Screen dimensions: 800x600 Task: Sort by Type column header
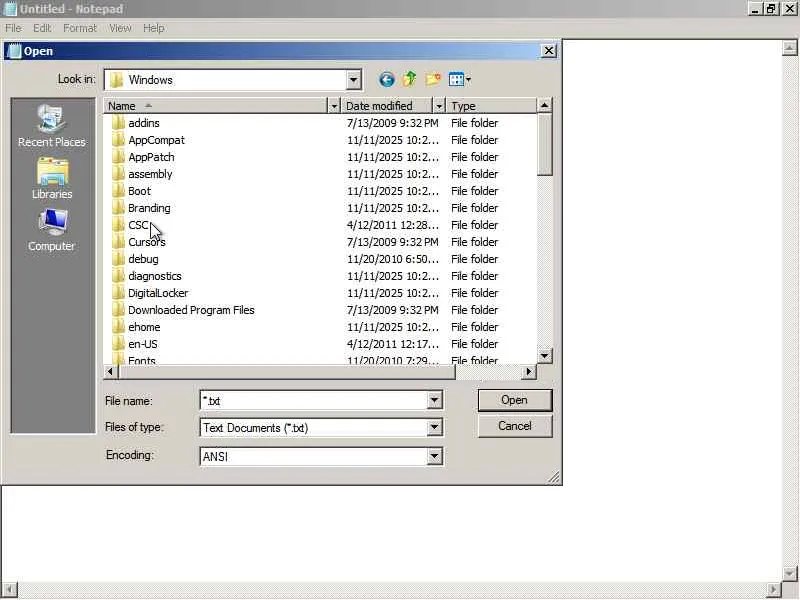(492, 106)
